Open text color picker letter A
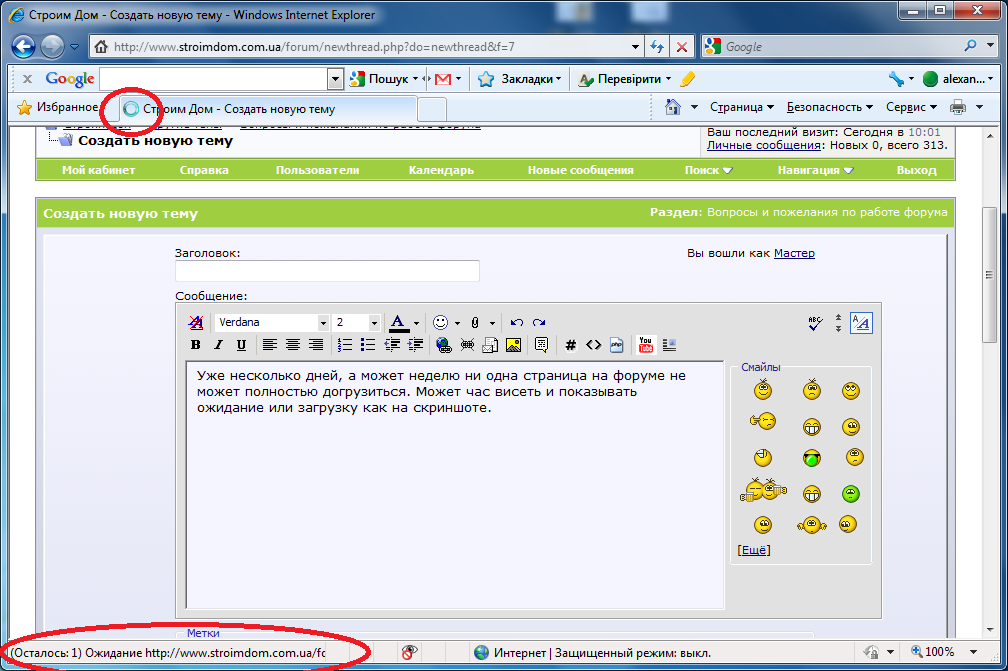This screenshot has width=1008, height=671. point(399,323)
